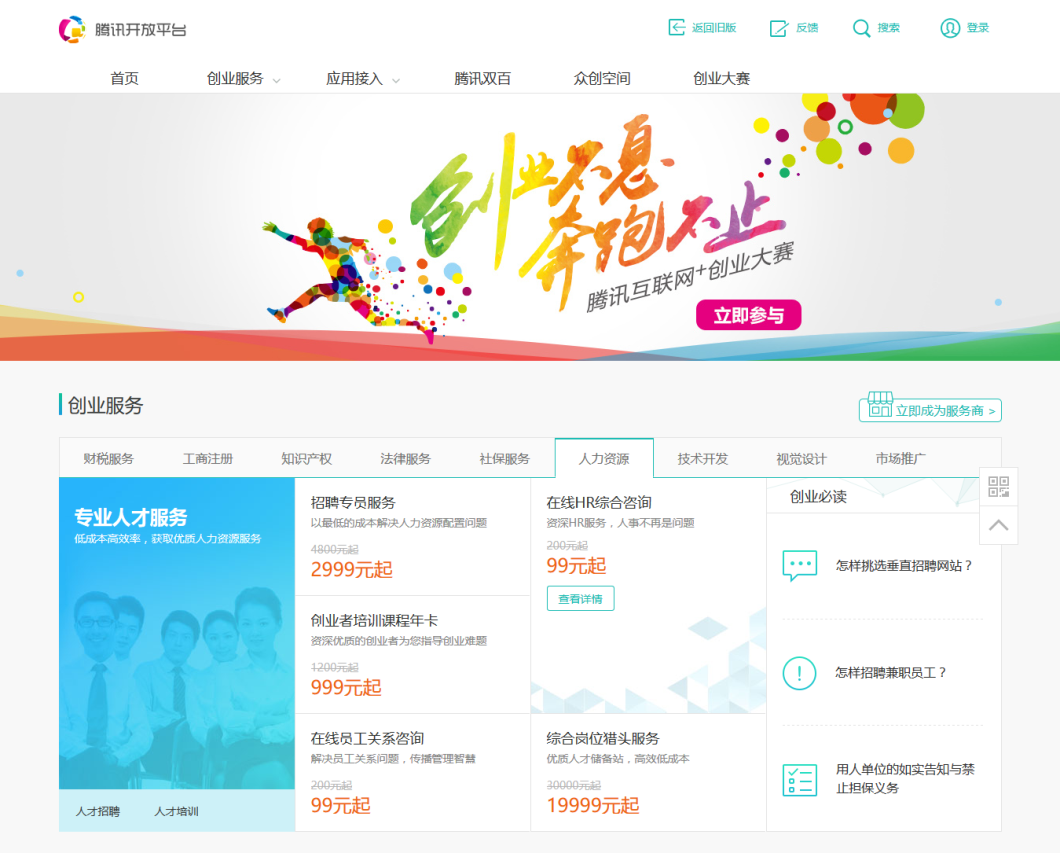Open article 怎样挑选垂直招聘网站？
Viewport: 1060px width, 853px height.
(904, 566)
